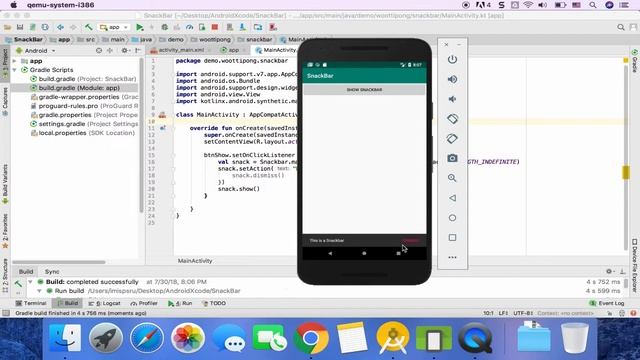Toggle the Profiler tool window
This screenshot has height=360, width=640.
coord(144,303)
